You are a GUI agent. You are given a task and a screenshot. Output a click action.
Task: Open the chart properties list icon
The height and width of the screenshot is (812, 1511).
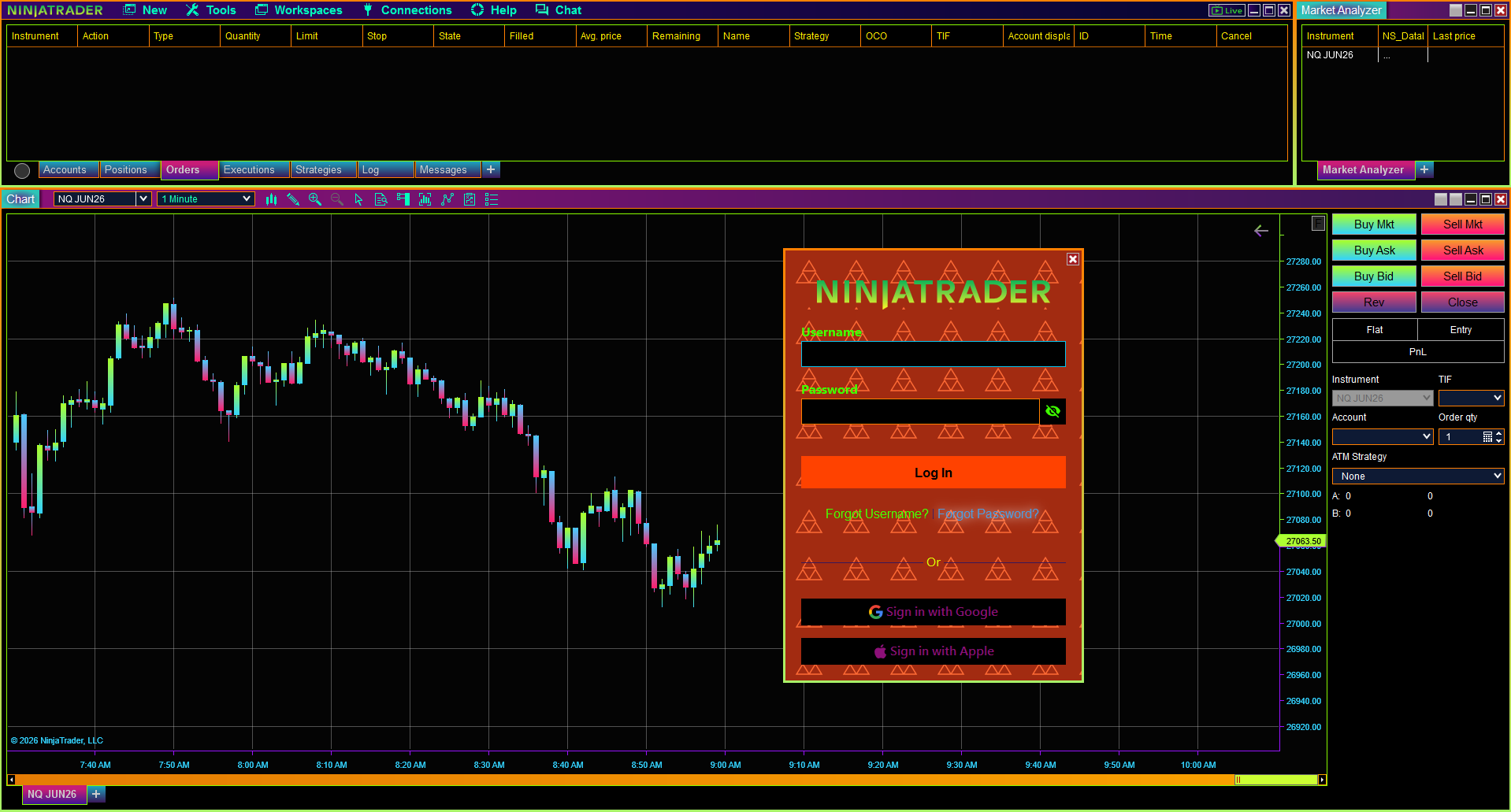(x=492, y=199)
